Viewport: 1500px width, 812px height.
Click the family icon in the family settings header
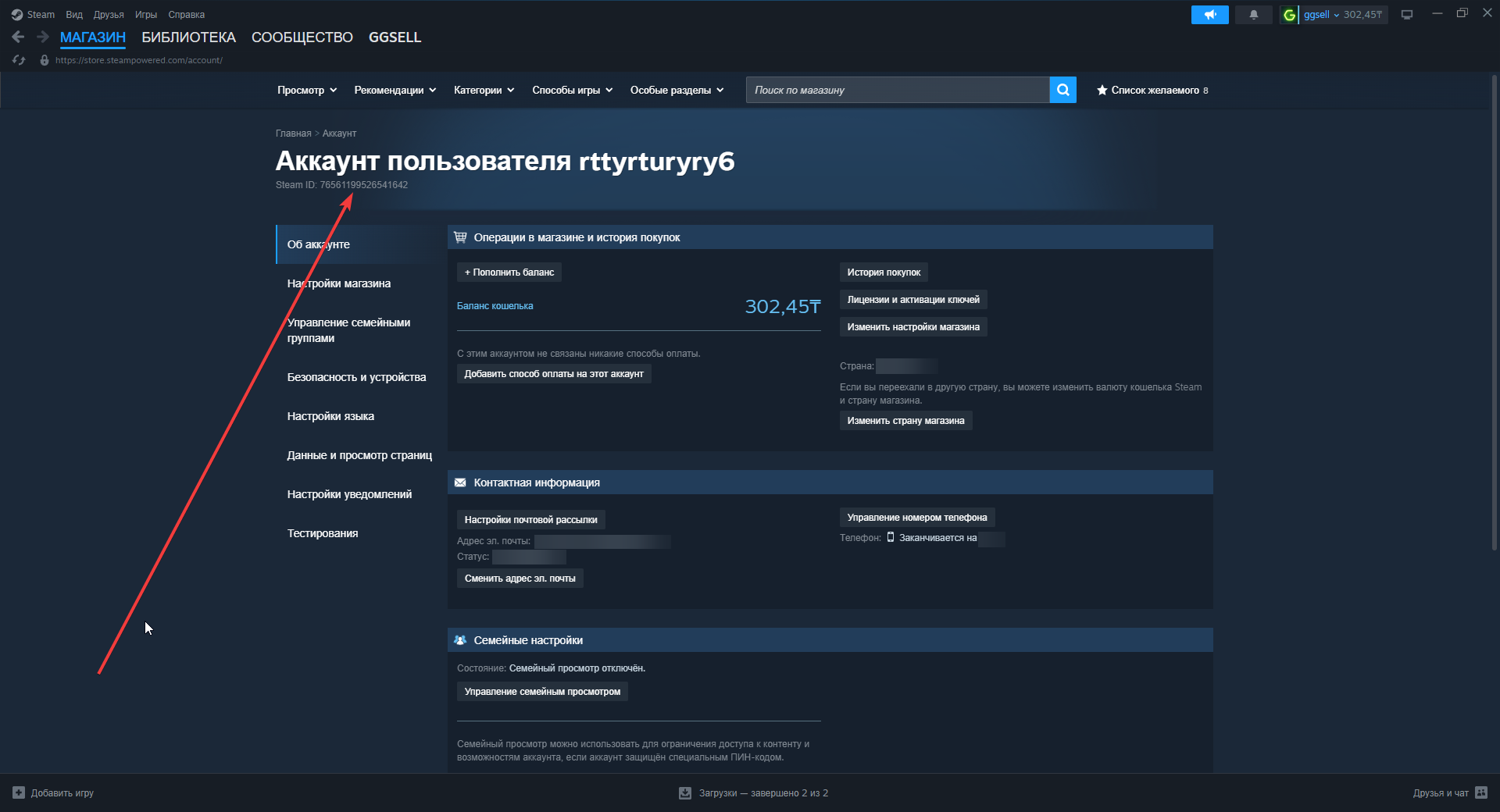click(x=460, y=640)
